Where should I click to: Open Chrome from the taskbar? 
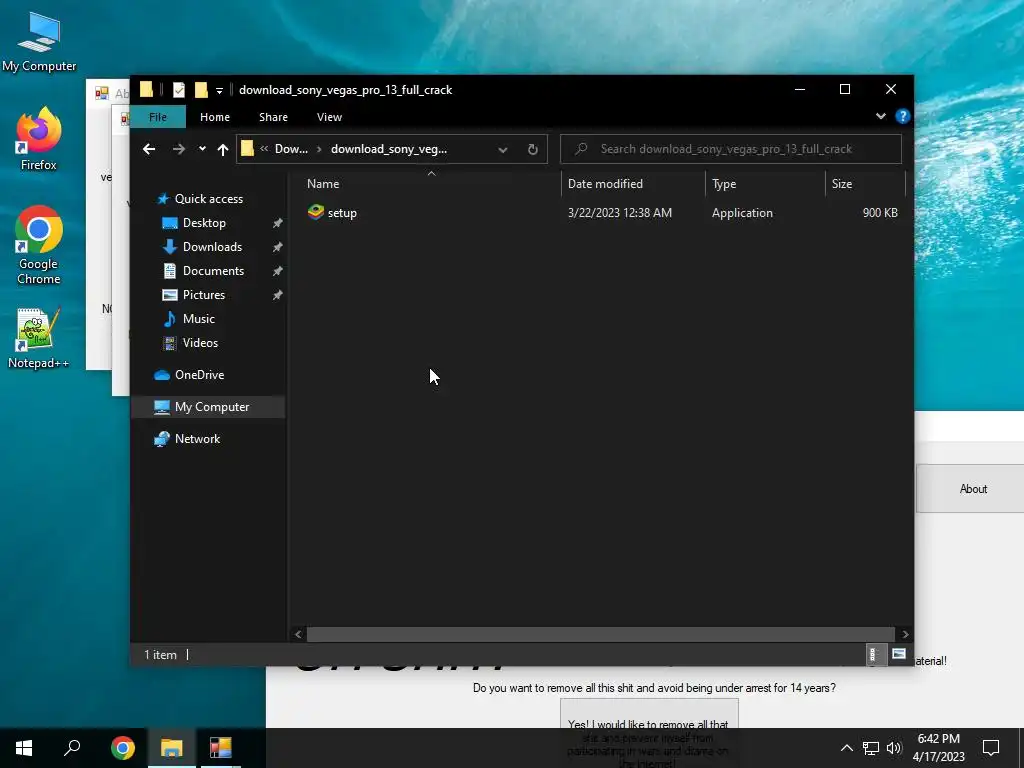123,748
